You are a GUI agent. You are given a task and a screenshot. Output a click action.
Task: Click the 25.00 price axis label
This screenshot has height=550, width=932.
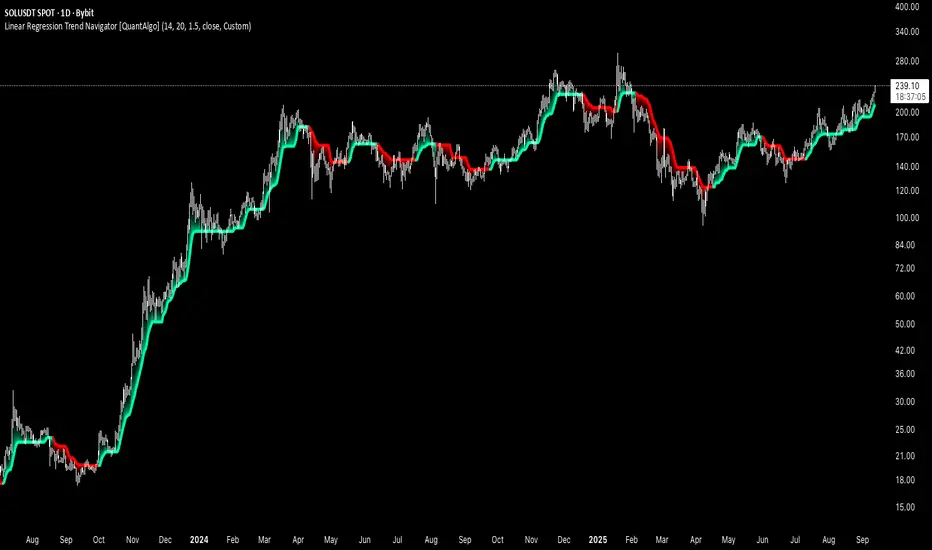click(x=905, y=429)
